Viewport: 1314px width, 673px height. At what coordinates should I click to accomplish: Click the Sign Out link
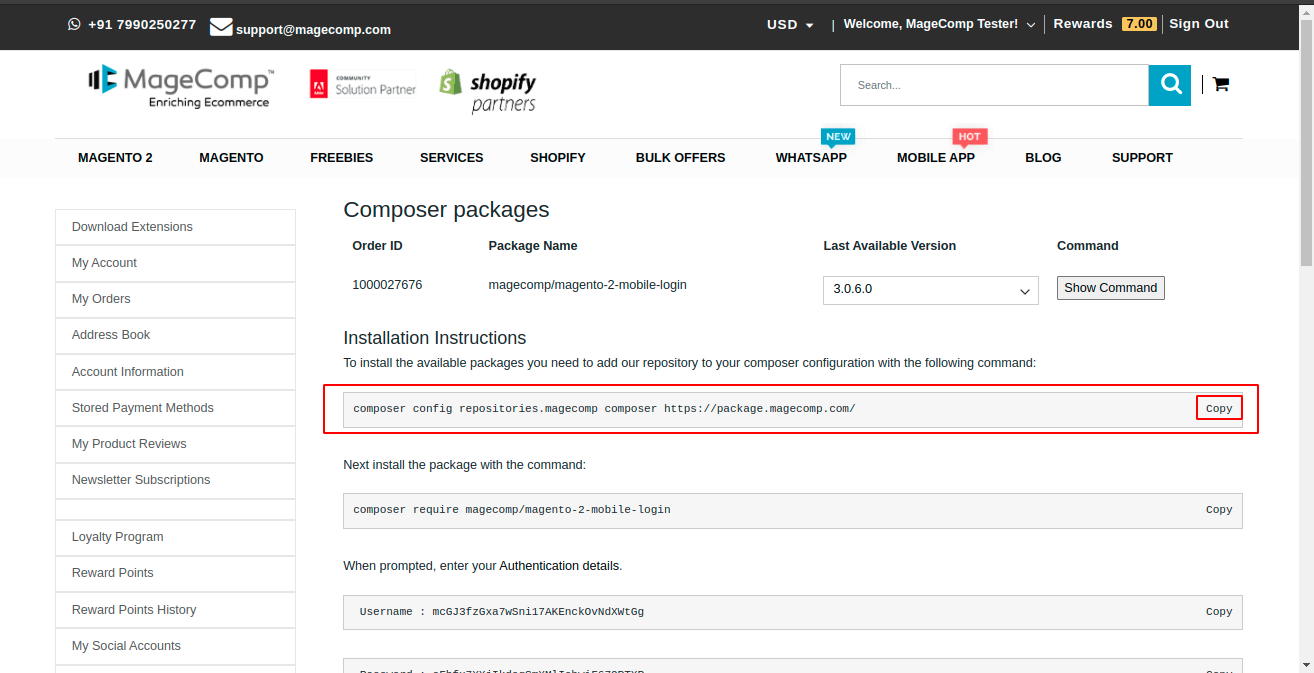pyautogui.click(x=1198, y=24)
